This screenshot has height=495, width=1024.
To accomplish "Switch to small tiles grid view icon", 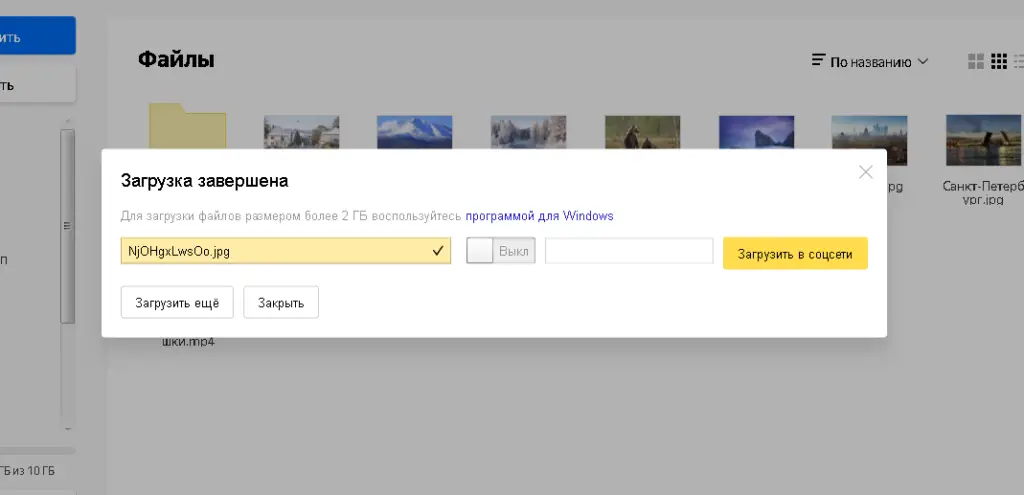I will point(998,62).
